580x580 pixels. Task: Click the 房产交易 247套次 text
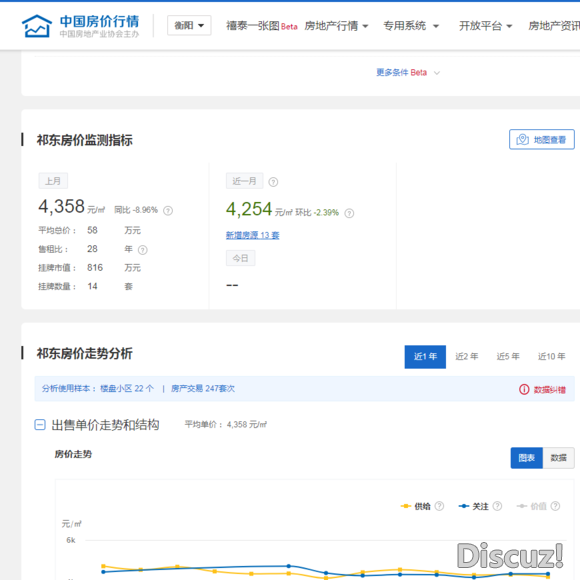(x=203, y=389)
